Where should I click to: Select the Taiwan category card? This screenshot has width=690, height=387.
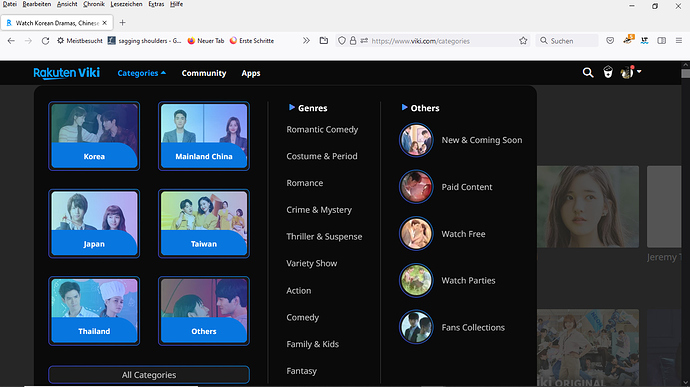[x=204, y=223]
